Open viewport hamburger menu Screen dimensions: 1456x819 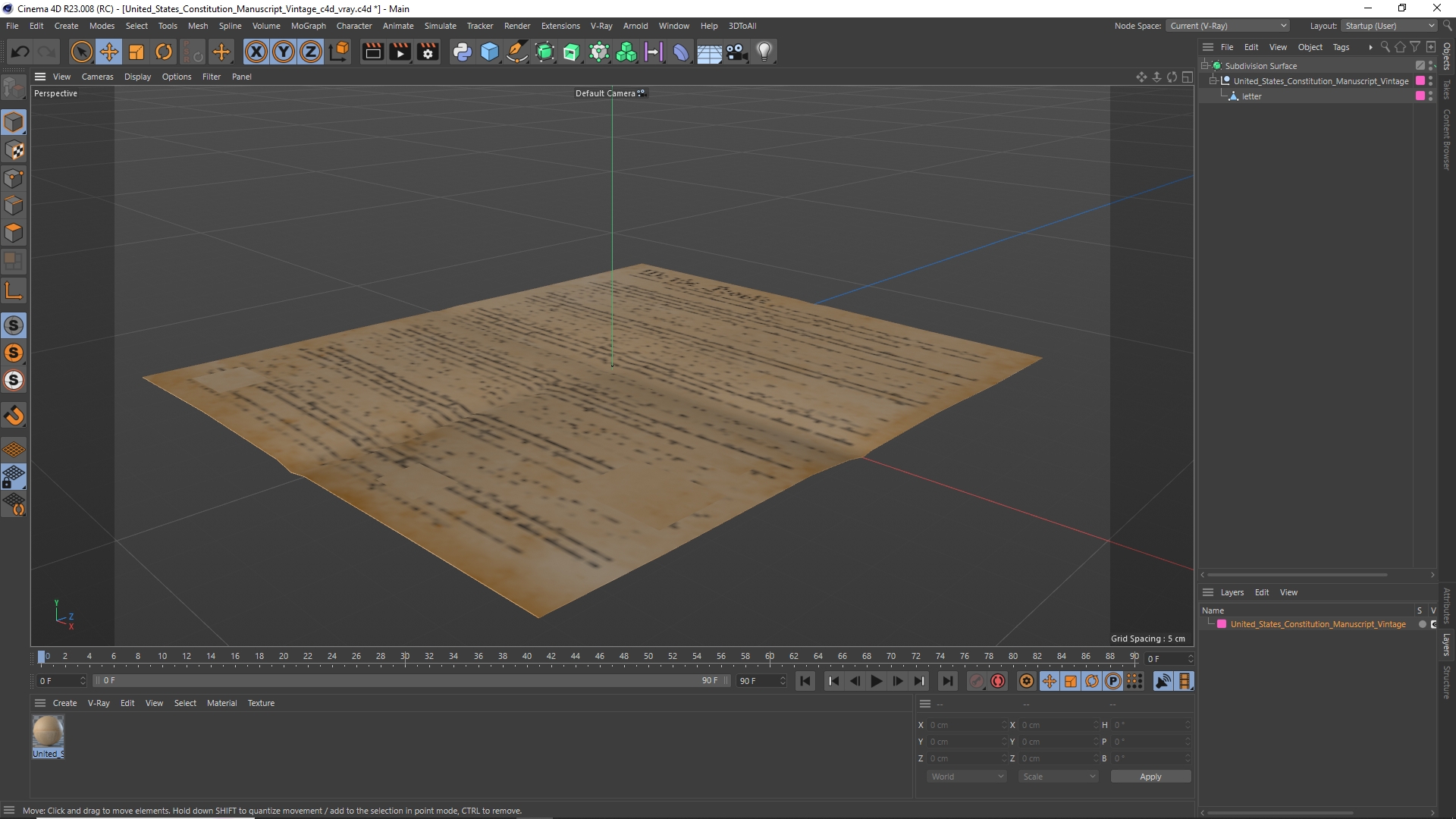pyautogui.click(x=40, y=77)
